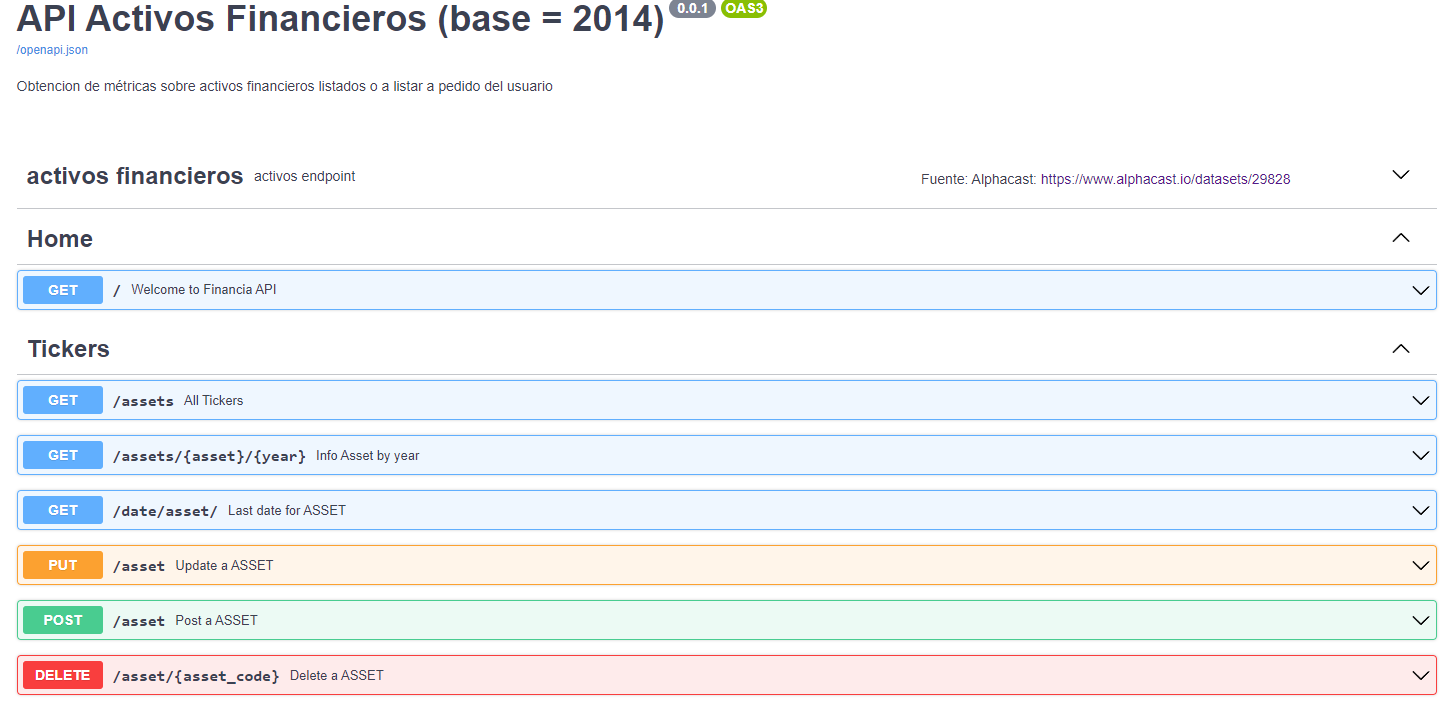Open the Alphacast datasets link
Image resolution: width=1450 pixels, height=707 pixels.
click(1165, 178)
